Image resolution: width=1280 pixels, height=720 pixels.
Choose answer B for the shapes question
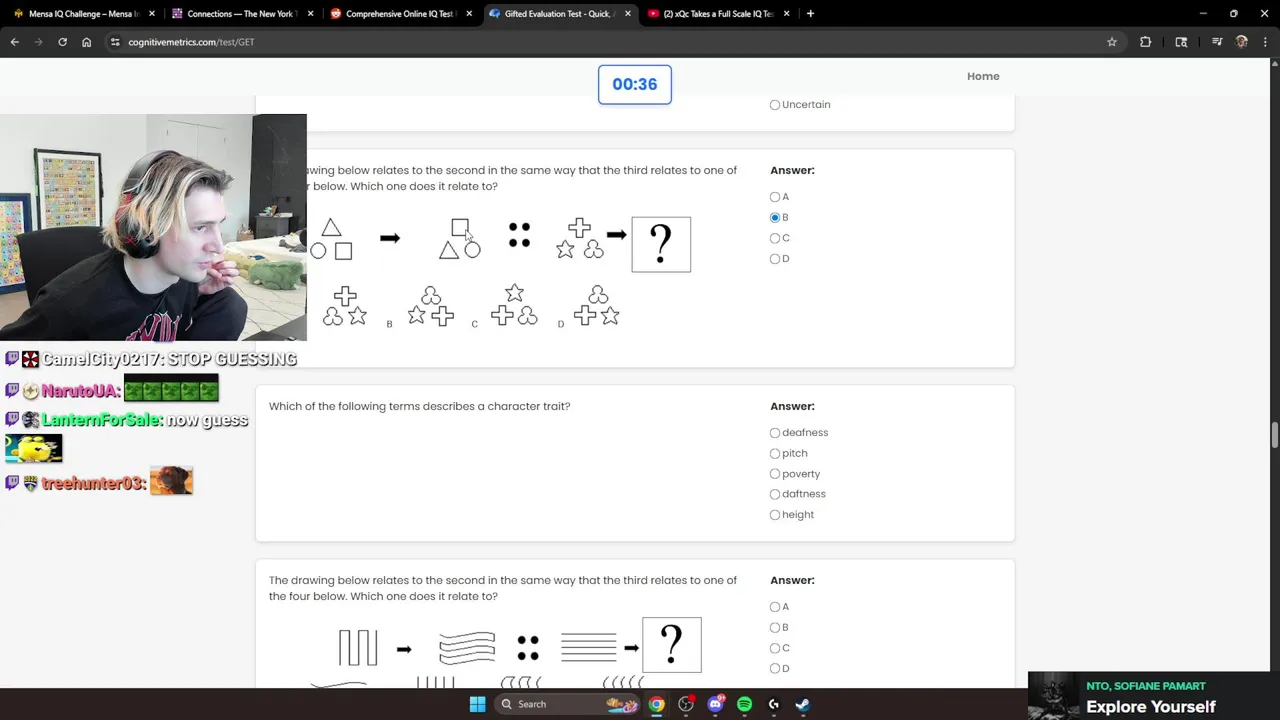click(x=775, y=217)
